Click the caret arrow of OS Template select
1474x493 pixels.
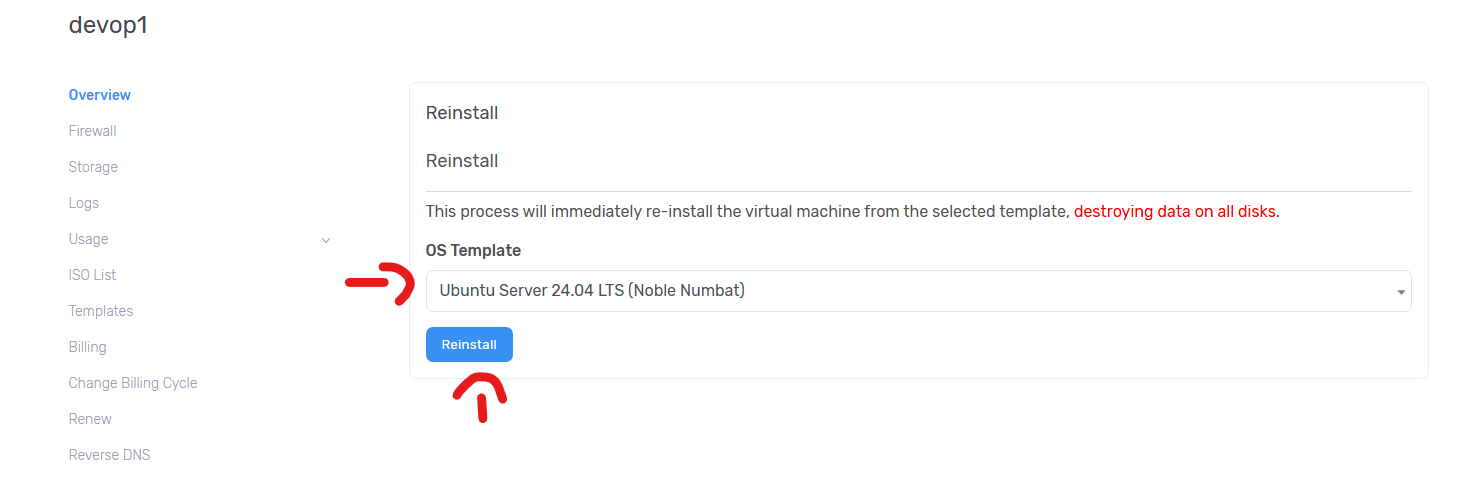click(x=1400, y=292)
